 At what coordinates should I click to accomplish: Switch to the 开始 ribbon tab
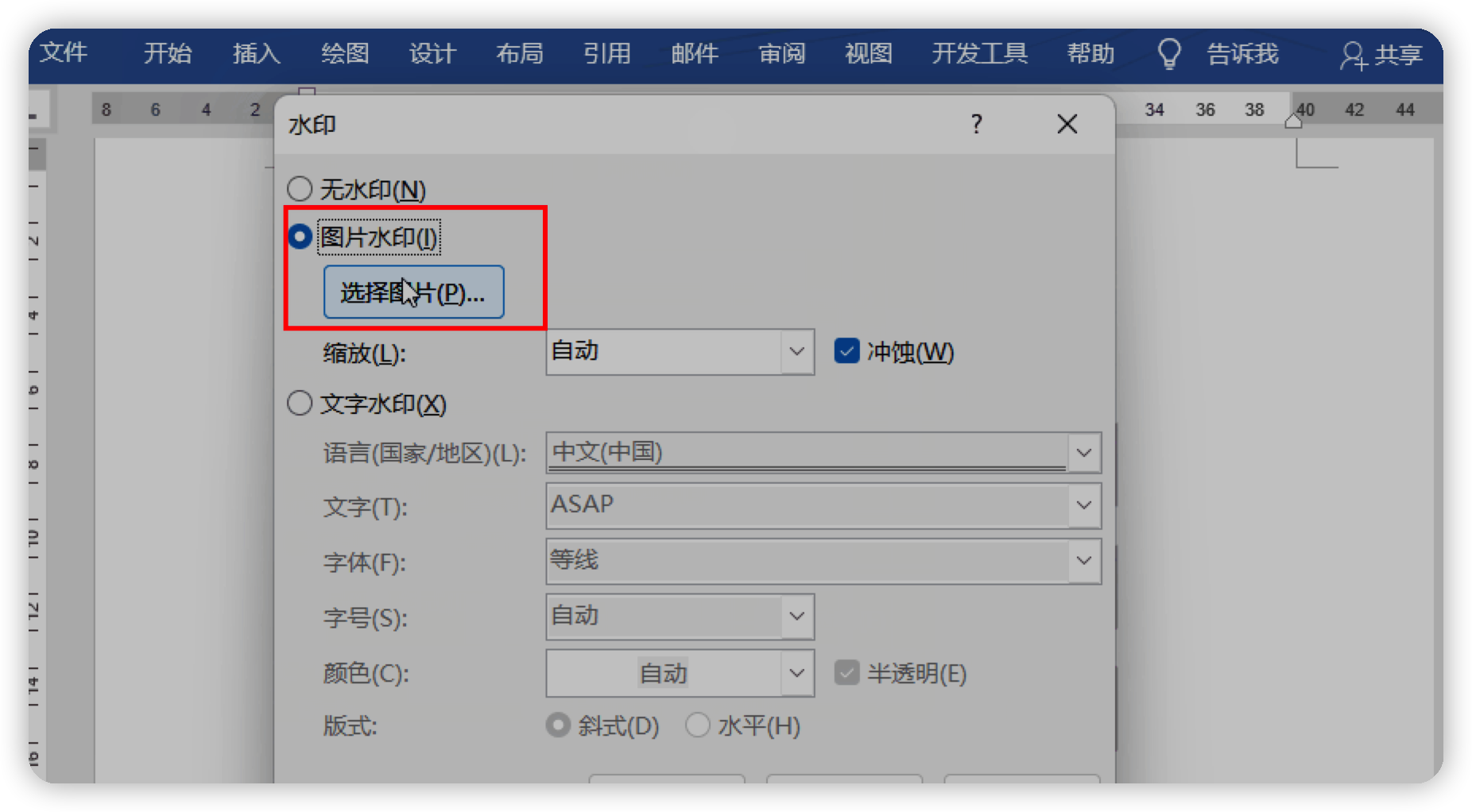pyautogui.click(x=168, y=53)
